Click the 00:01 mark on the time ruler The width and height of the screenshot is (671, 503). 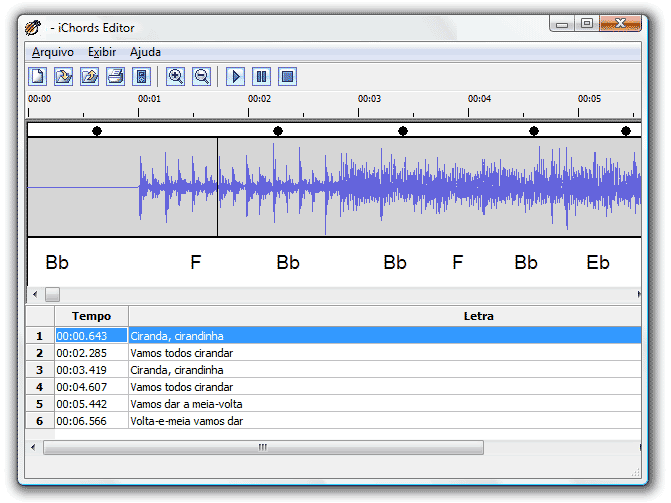pos(149,99)
